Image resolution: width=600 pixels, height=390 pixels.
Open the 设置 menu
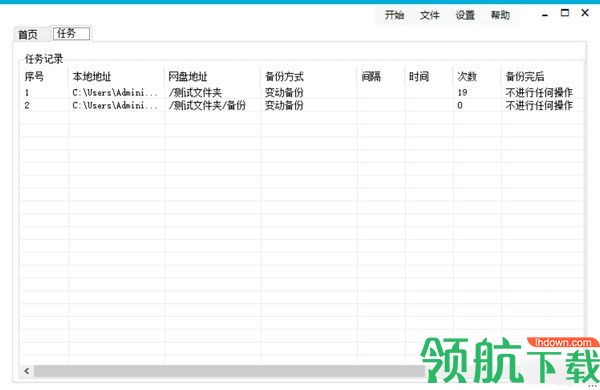[465, 15]
